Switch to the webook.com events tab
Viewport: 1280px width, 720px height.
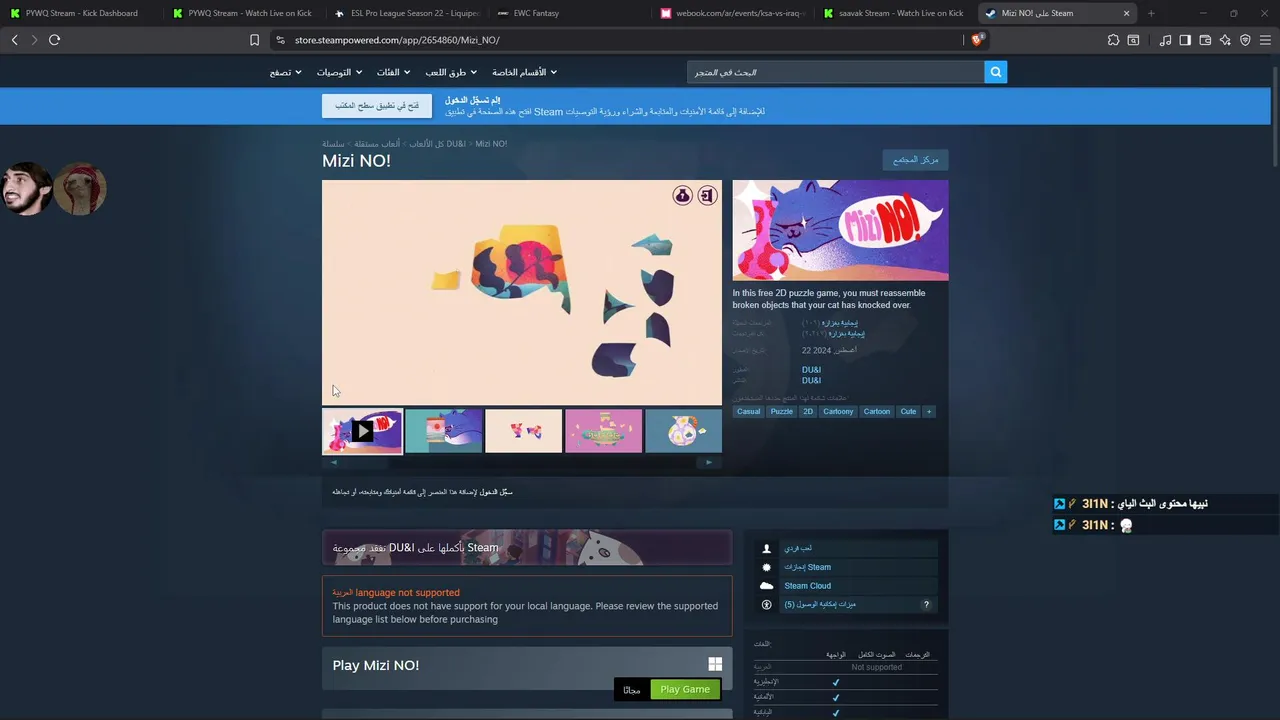(733, 13)
